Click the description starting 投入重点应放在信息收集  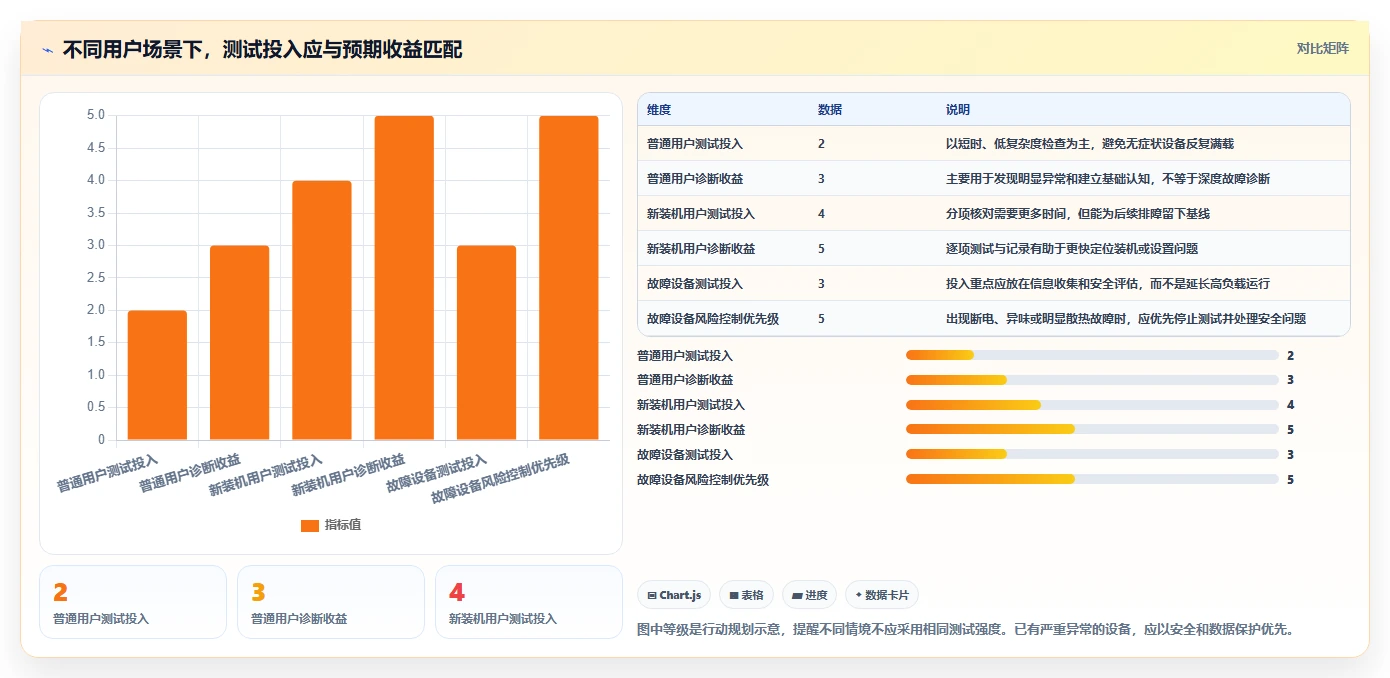coord(1108,284)
